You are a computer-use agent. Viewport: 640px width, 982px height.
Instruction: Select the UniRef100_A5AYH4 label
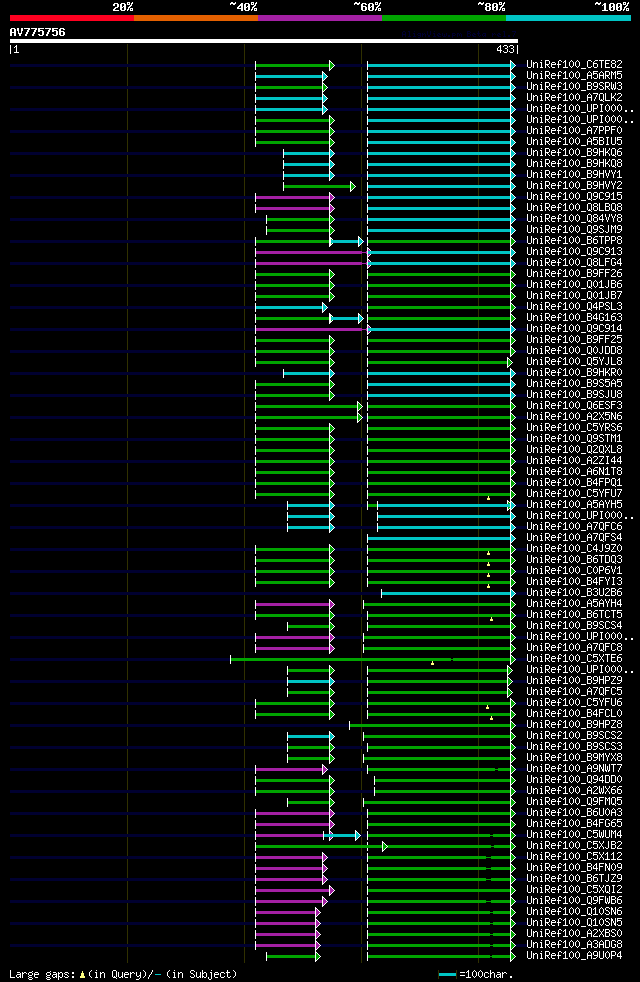click(574, 604)
